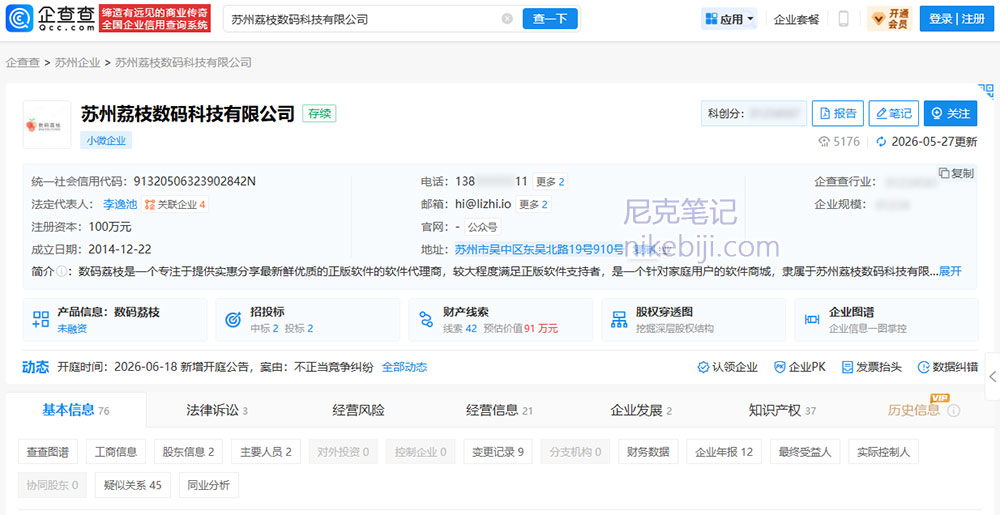Collapse side panel with right-edge chevron
Screen dimensions: 1000x515
(992, 377)
